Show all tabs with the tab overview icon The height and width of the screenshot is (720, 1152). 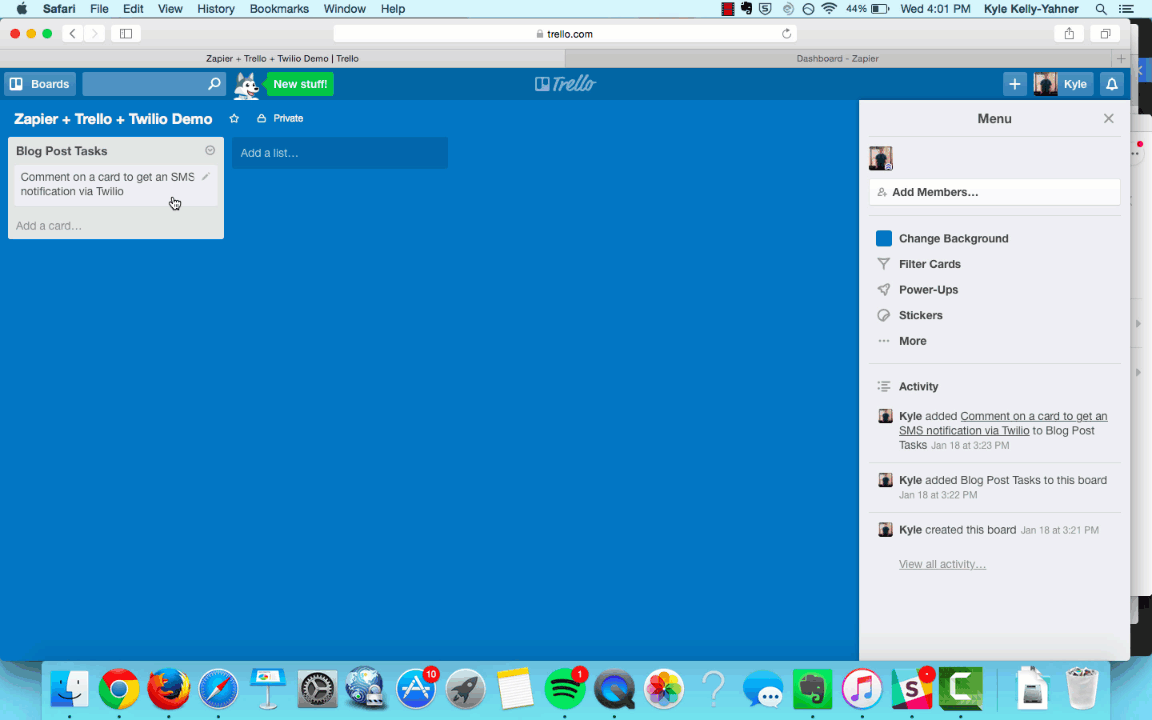point(1105,34)
